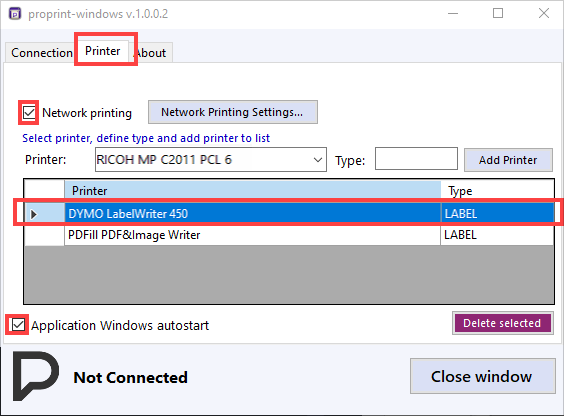Open the Printer dropdown showing RICOH MP C2011
Viewport: 564px width, 416px height.
point(211,159)
